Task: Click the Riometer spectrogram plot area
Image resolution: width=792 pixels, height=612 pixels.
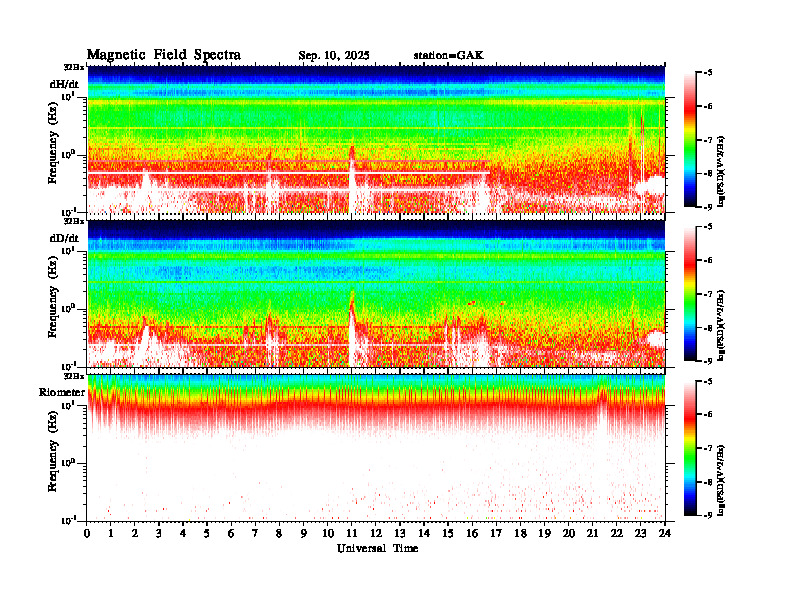Action: (376, 448)
